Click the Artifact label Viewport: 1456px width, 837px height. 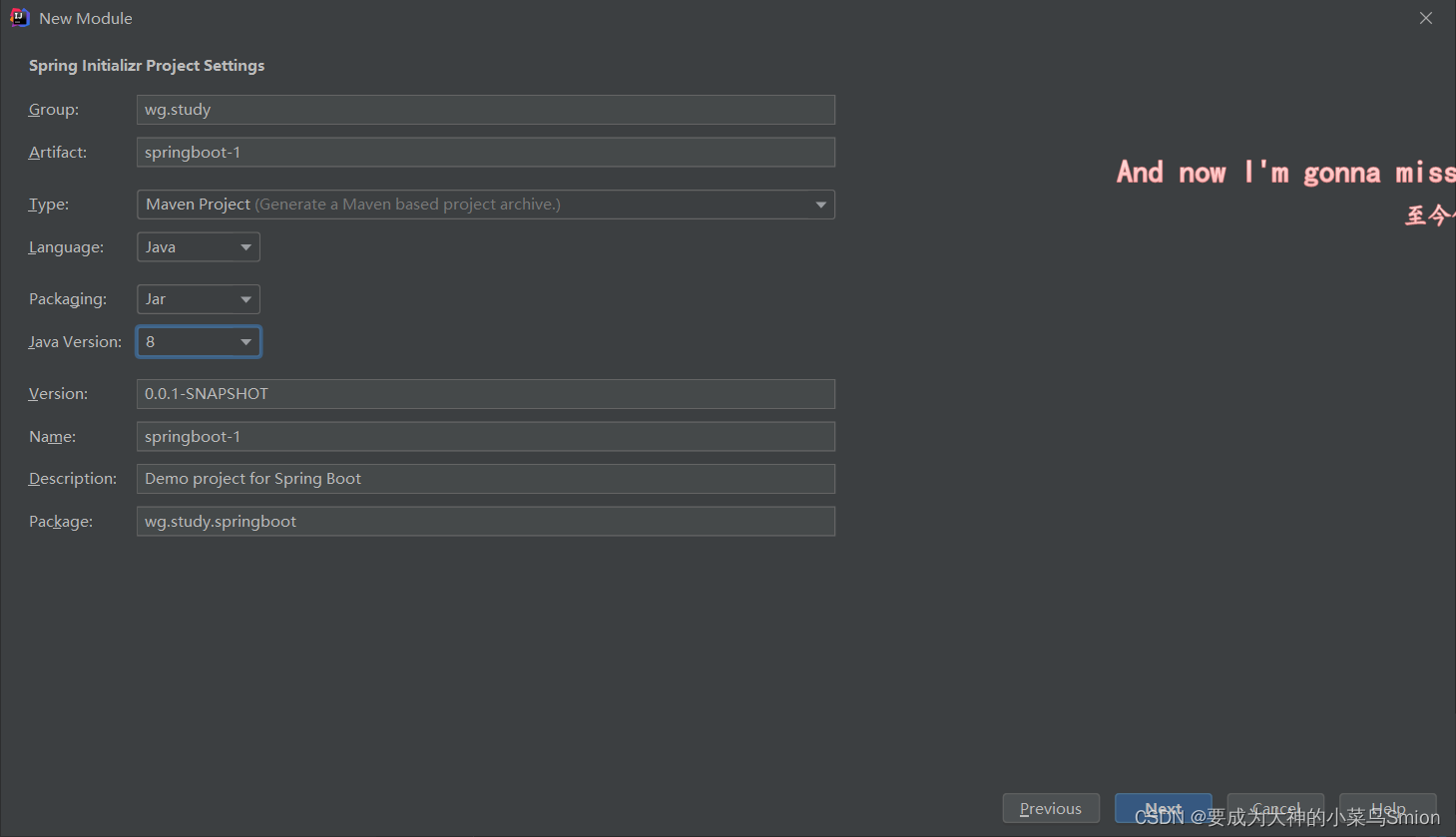(x=58, y=153)
